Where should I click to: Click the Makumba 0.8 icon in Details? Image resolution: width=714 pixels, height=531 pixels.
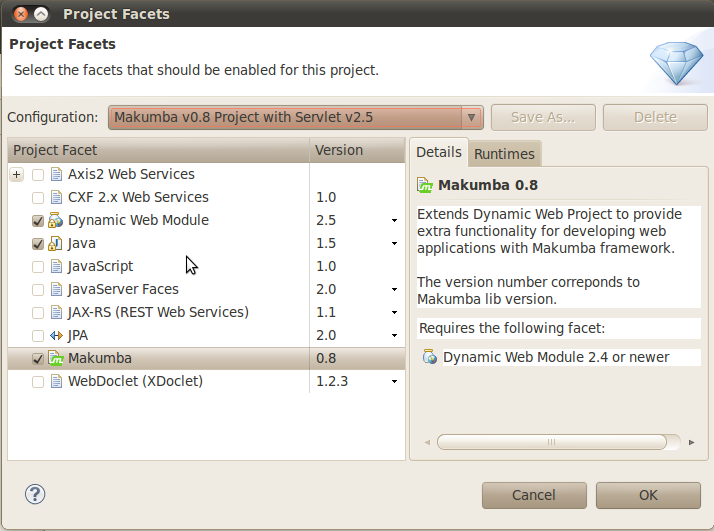(x=424, y=185)
